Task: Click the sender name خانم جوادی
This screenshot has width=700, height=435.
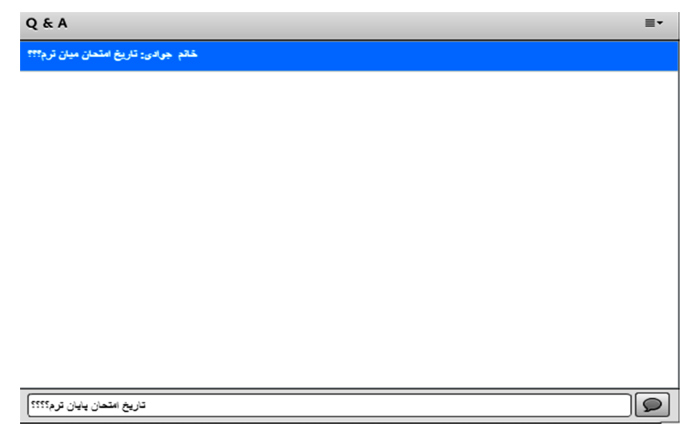Action: click(x=170, y=54)
